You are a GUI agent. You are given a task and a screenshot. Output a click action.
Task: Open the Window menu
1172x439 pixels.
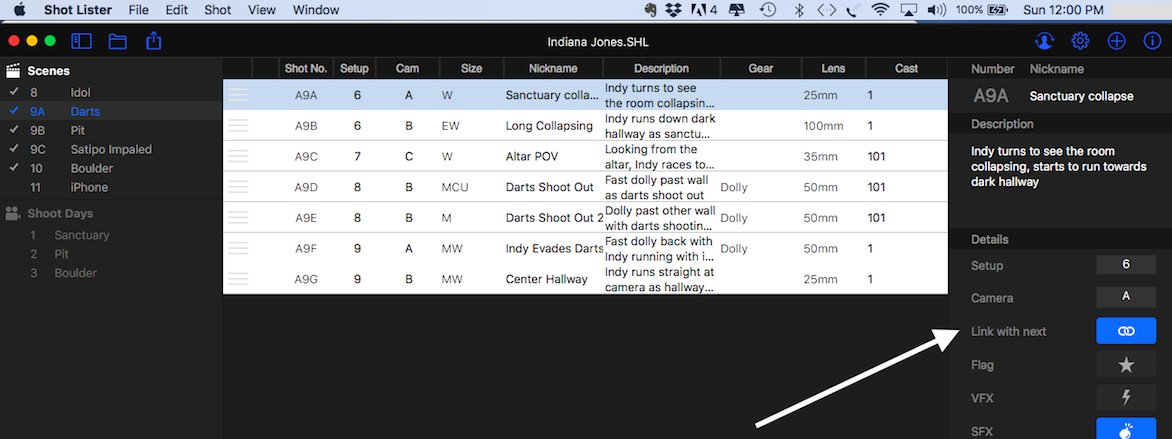point(315,10)
